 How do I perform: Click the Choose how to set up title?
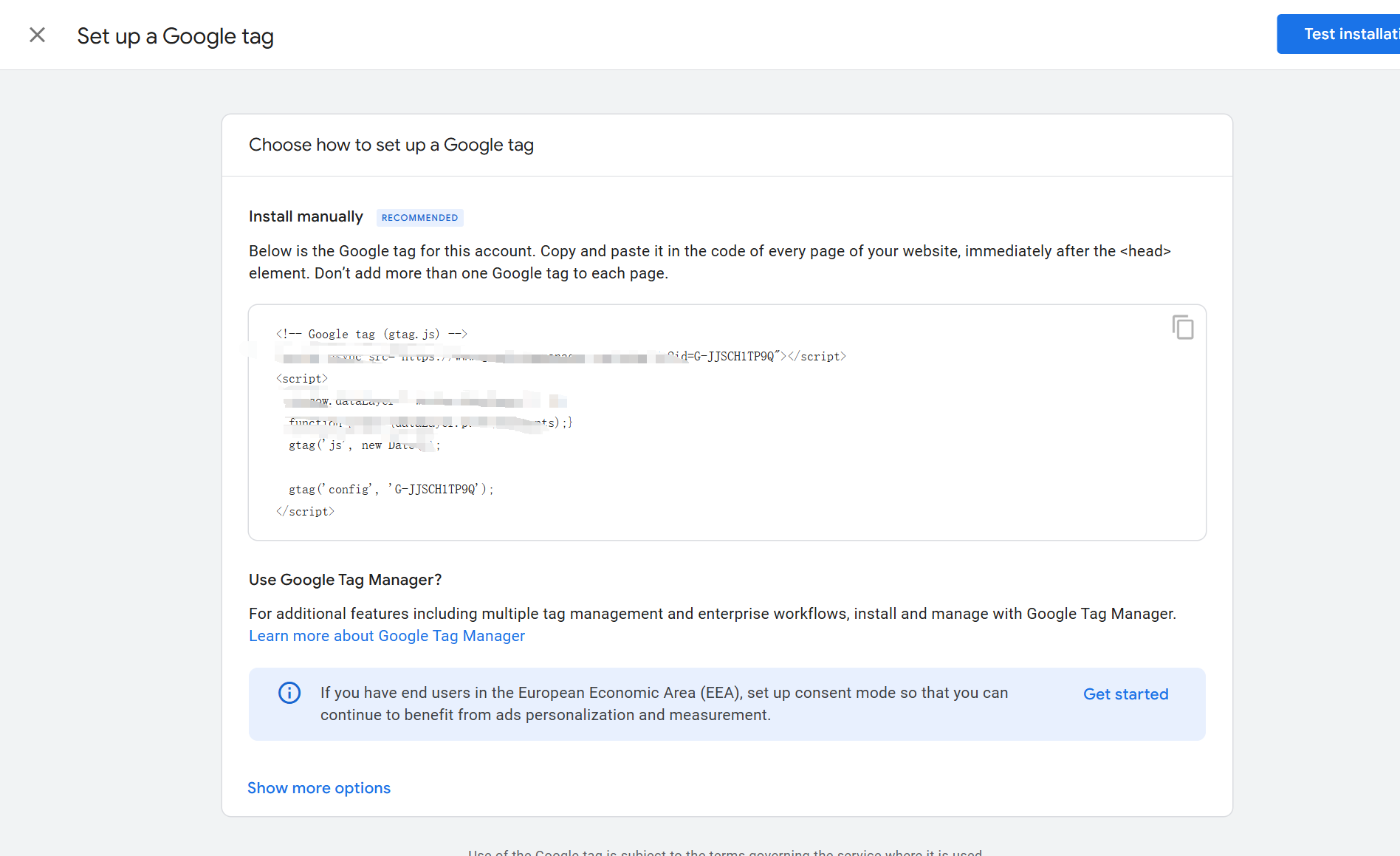(391, 145)
